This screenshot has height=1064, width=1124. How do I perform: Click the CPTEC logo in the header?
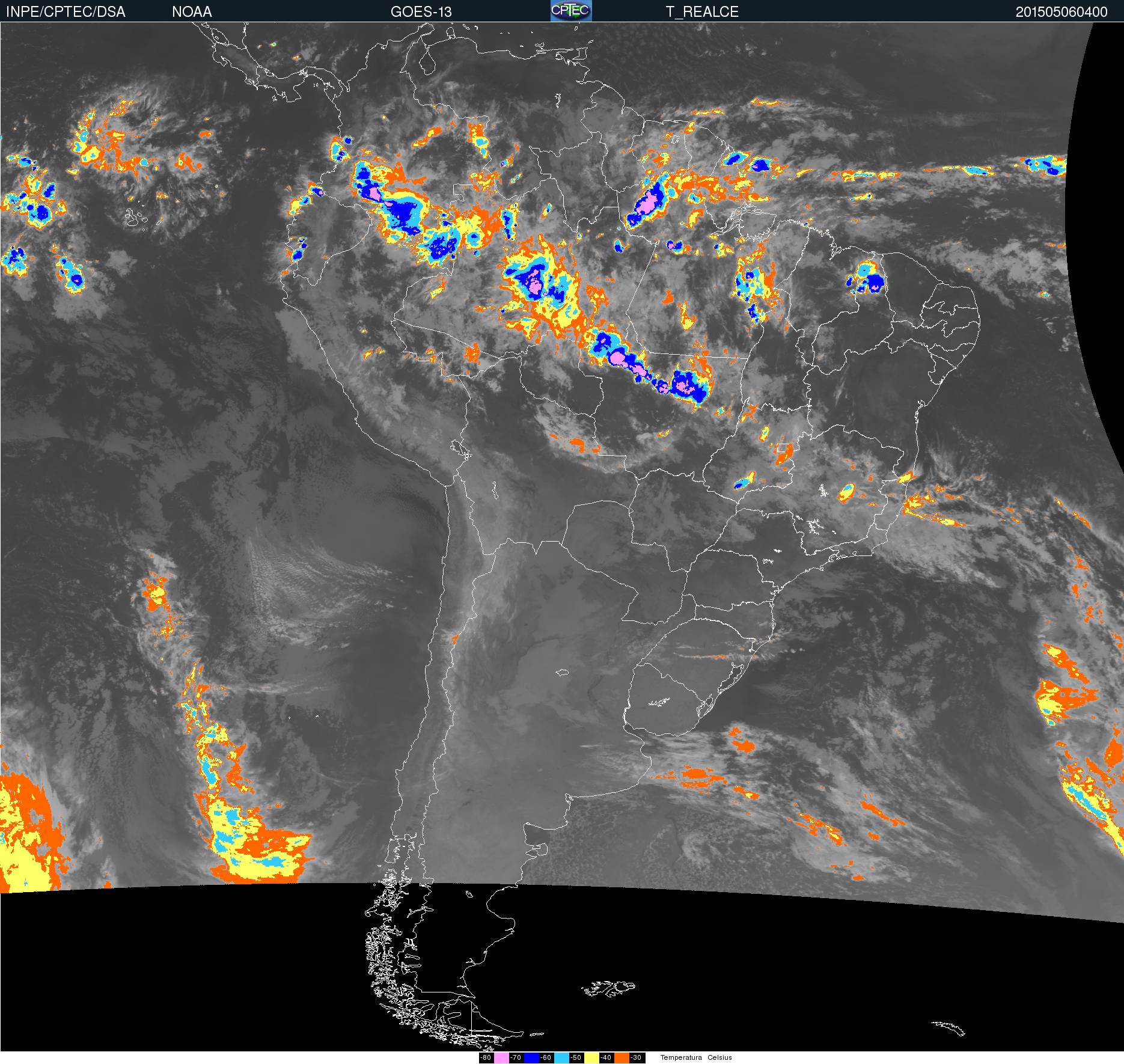click(571, 11)
